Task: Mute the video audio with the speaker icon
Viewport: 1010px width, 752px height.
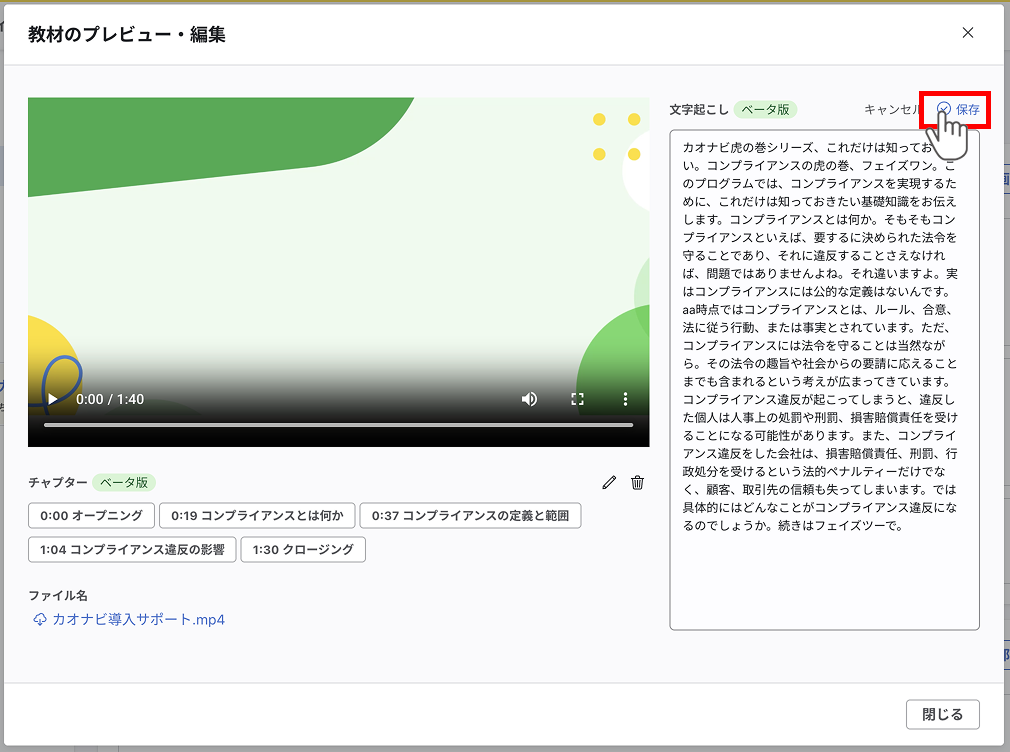Action: point(529,398)
